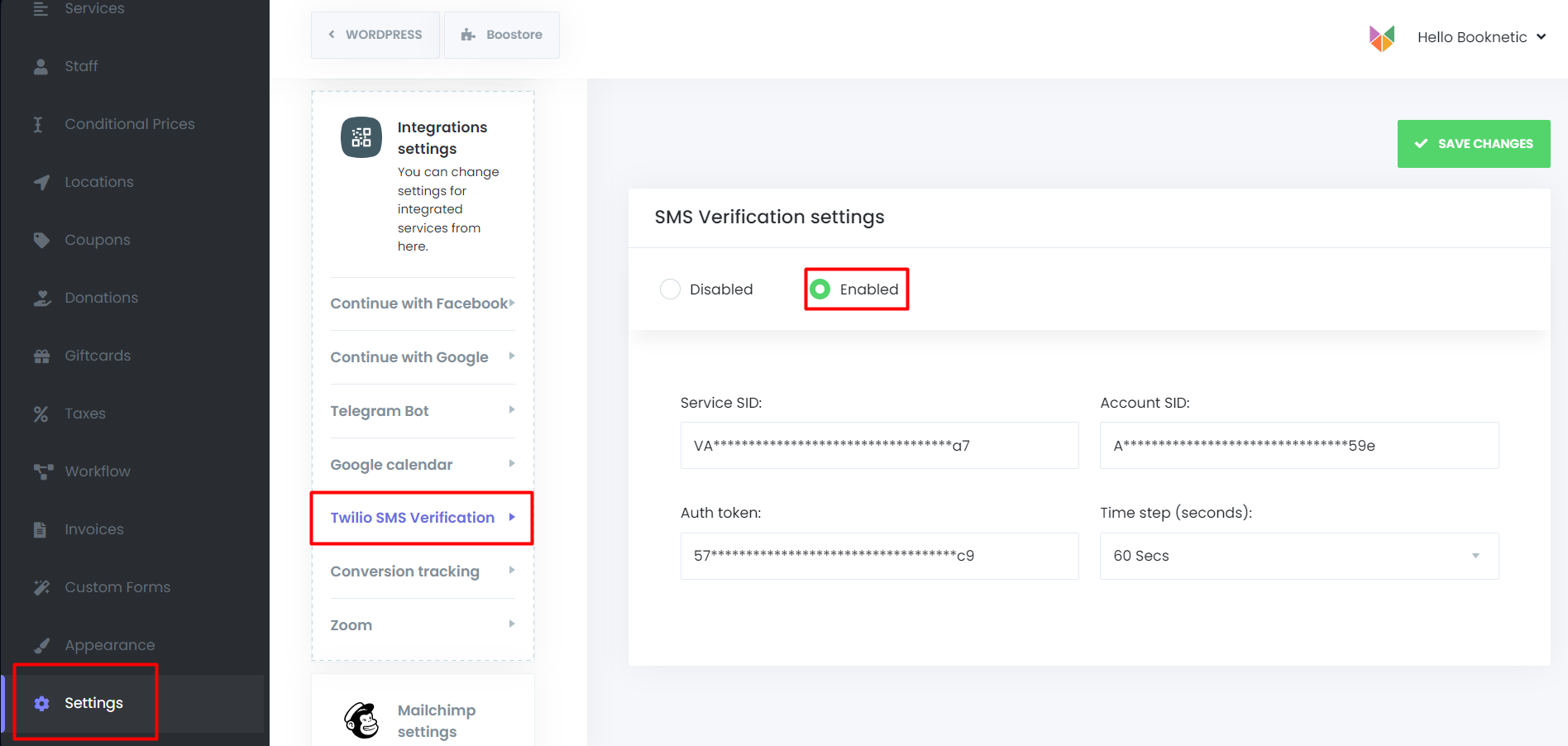Click the Staff sidebar icon
1568x746 pixels.
point(41,66)
